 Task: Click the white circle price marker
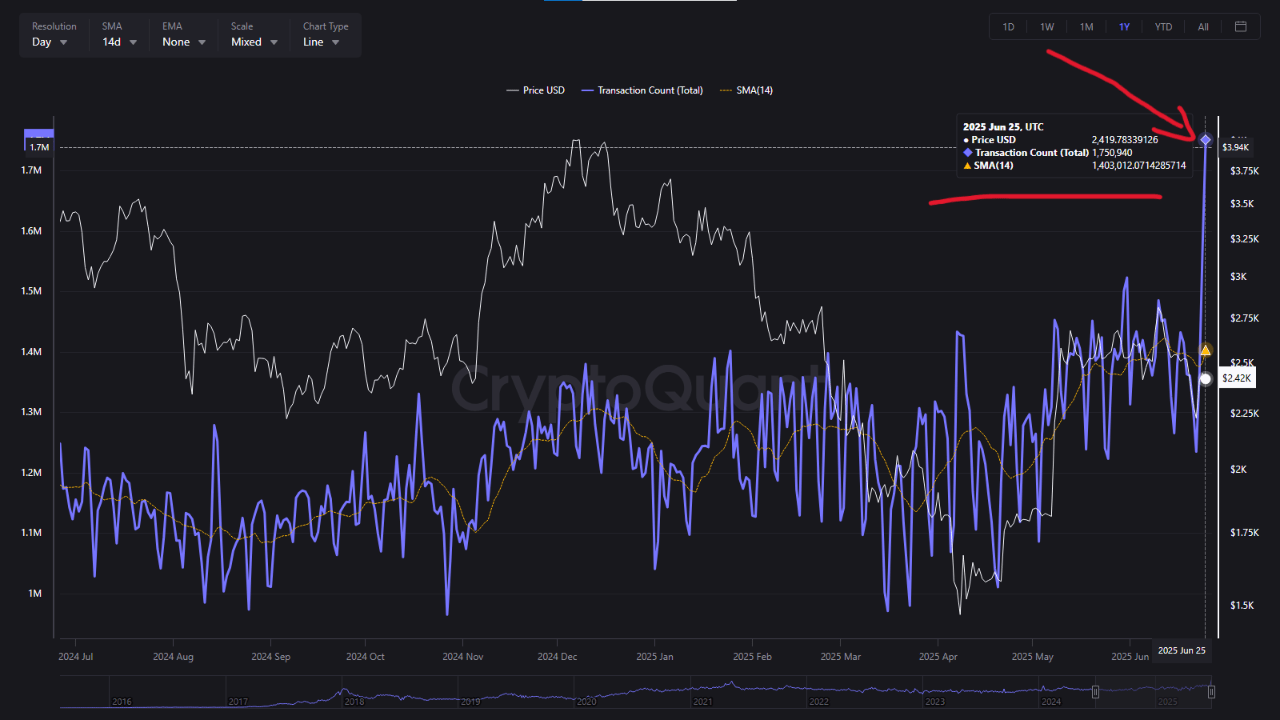click(1206, 379)
